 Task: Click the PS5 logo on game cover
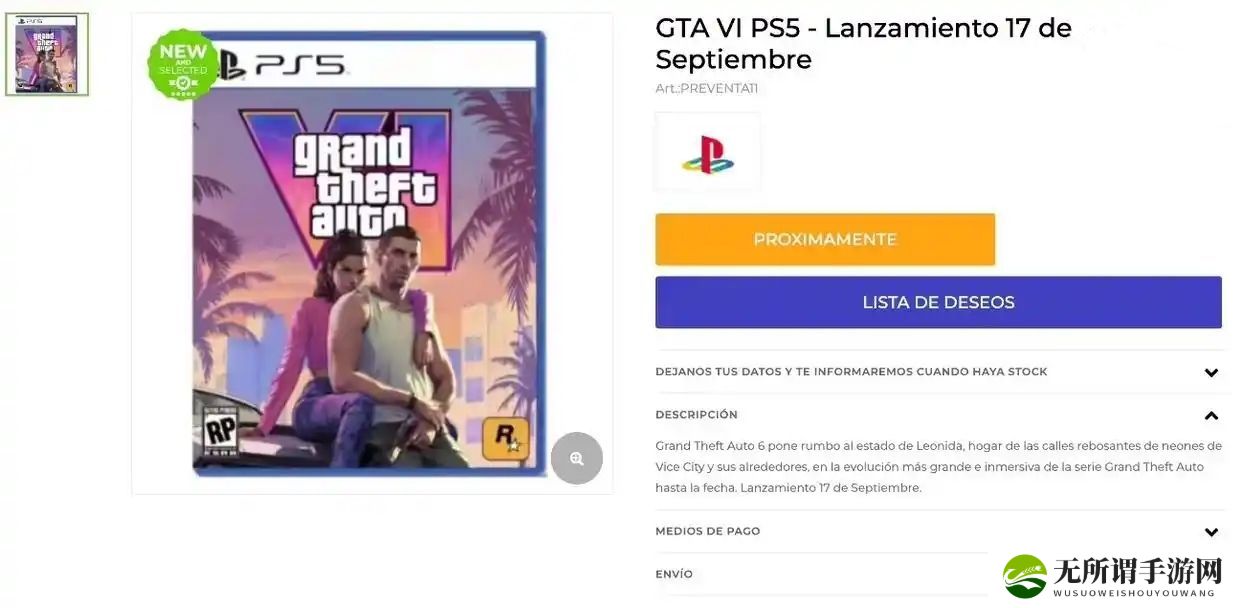click(283, 65)
